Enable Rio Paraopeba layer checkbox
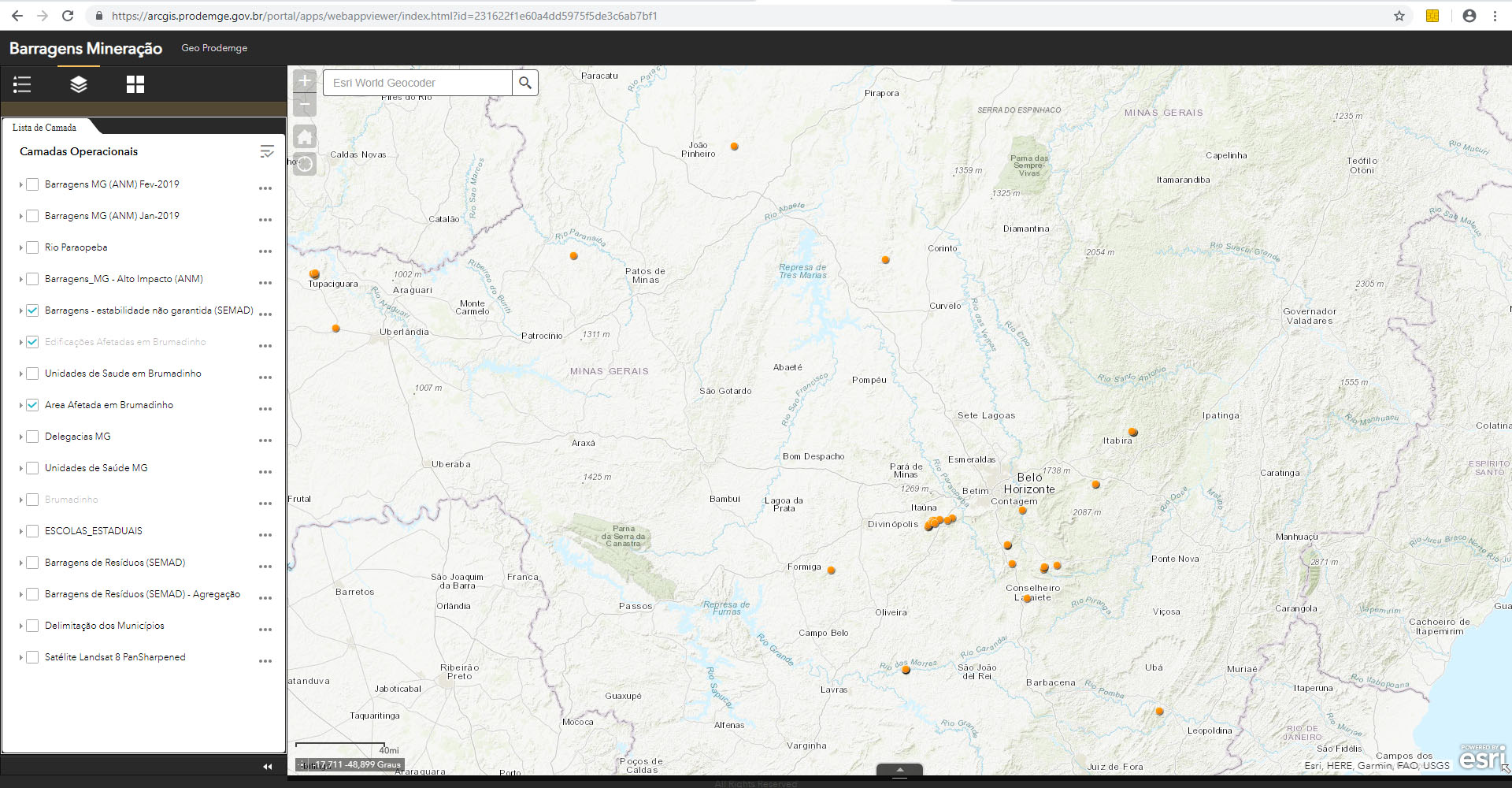This screenshot has height=788, width=1512. pos(32,247)
